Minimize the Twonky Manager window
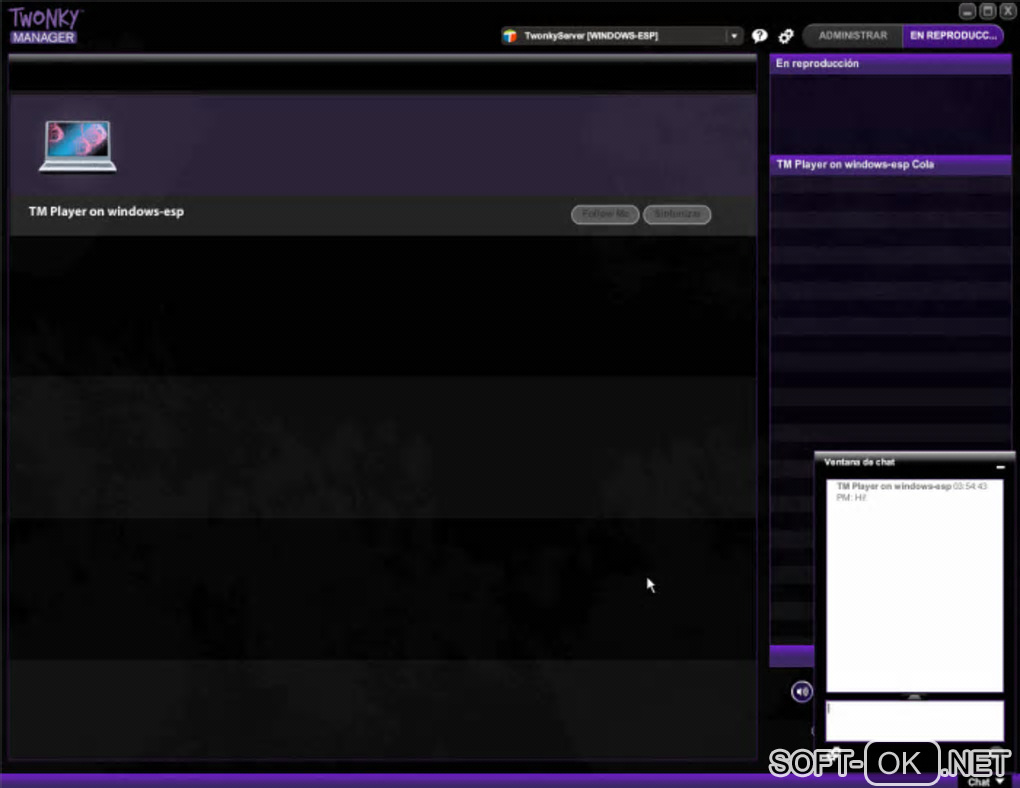 click(x=967, y=11)
